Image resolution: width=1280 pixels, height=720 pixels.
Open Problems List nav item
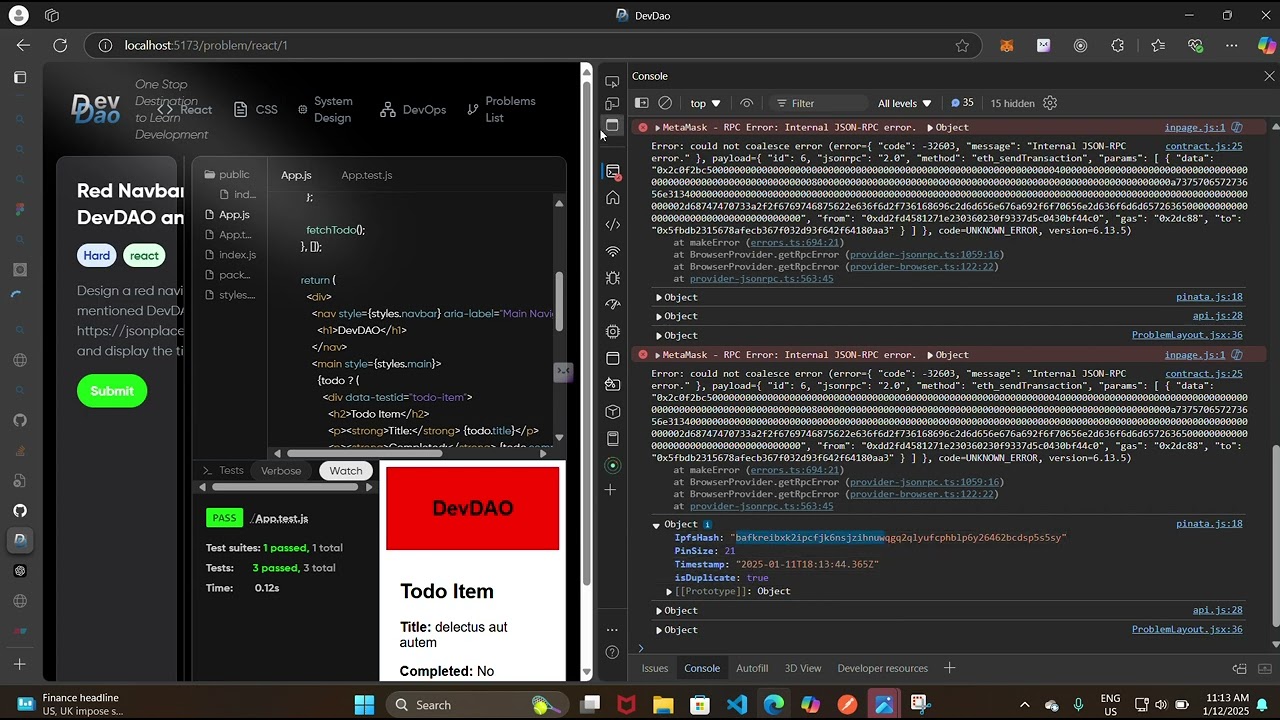click(x=501, y=109)
